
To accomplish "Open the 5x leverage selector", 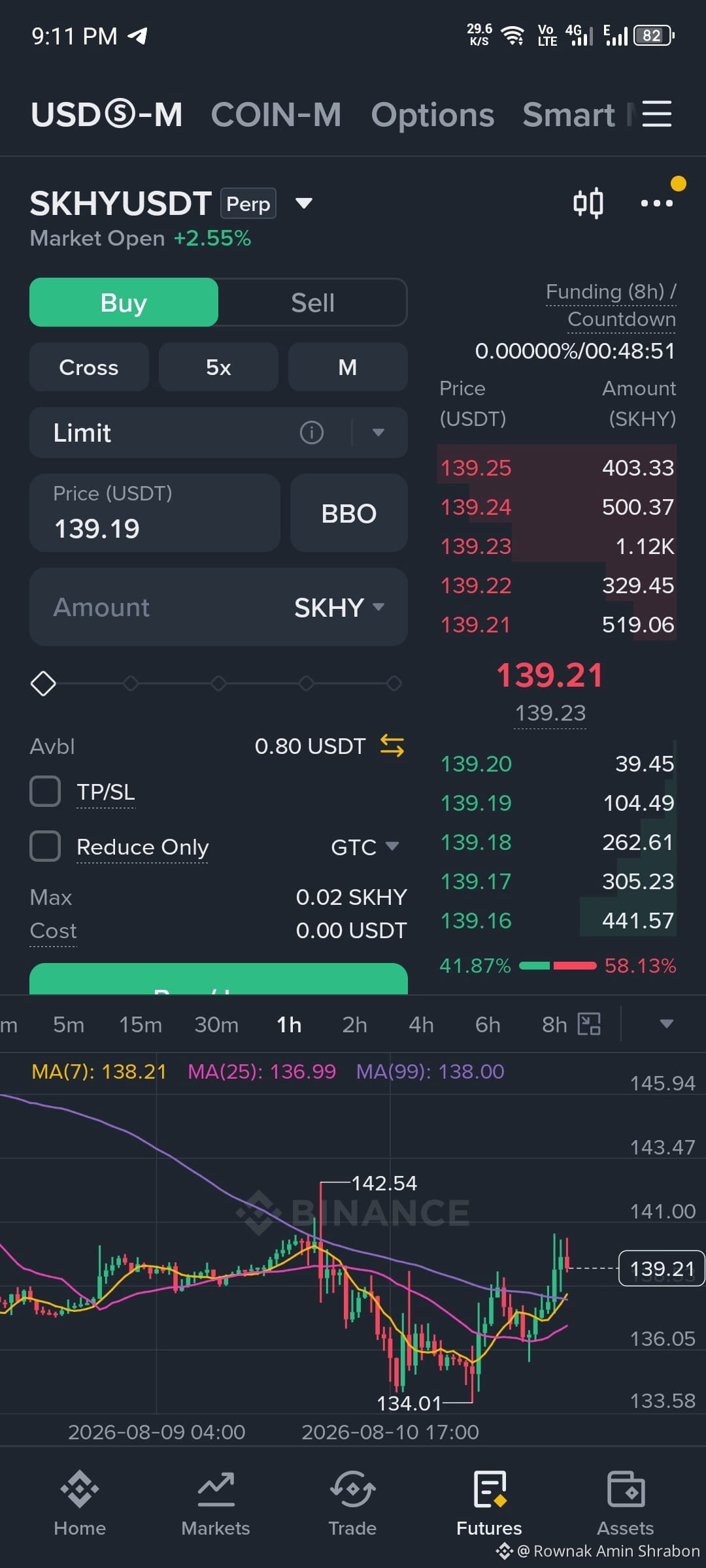I will 218,367.
